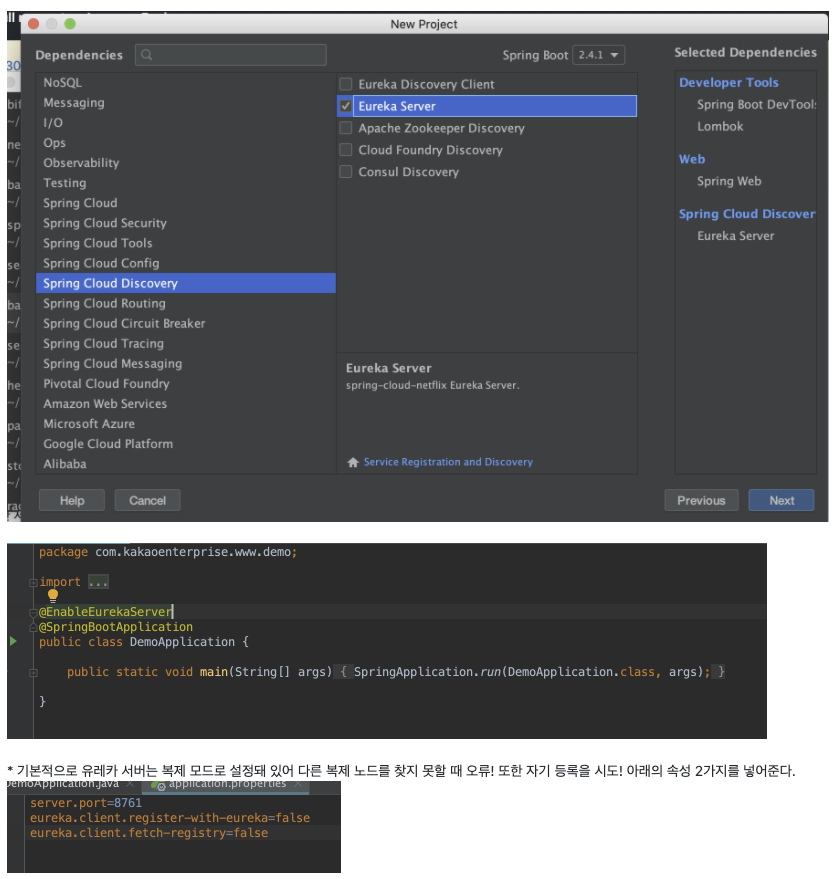Image resolution: width=836 pixels, height=879 pixels.
Task: Click Lombok in Selected Dependencies
Action: tap(720, 127)
